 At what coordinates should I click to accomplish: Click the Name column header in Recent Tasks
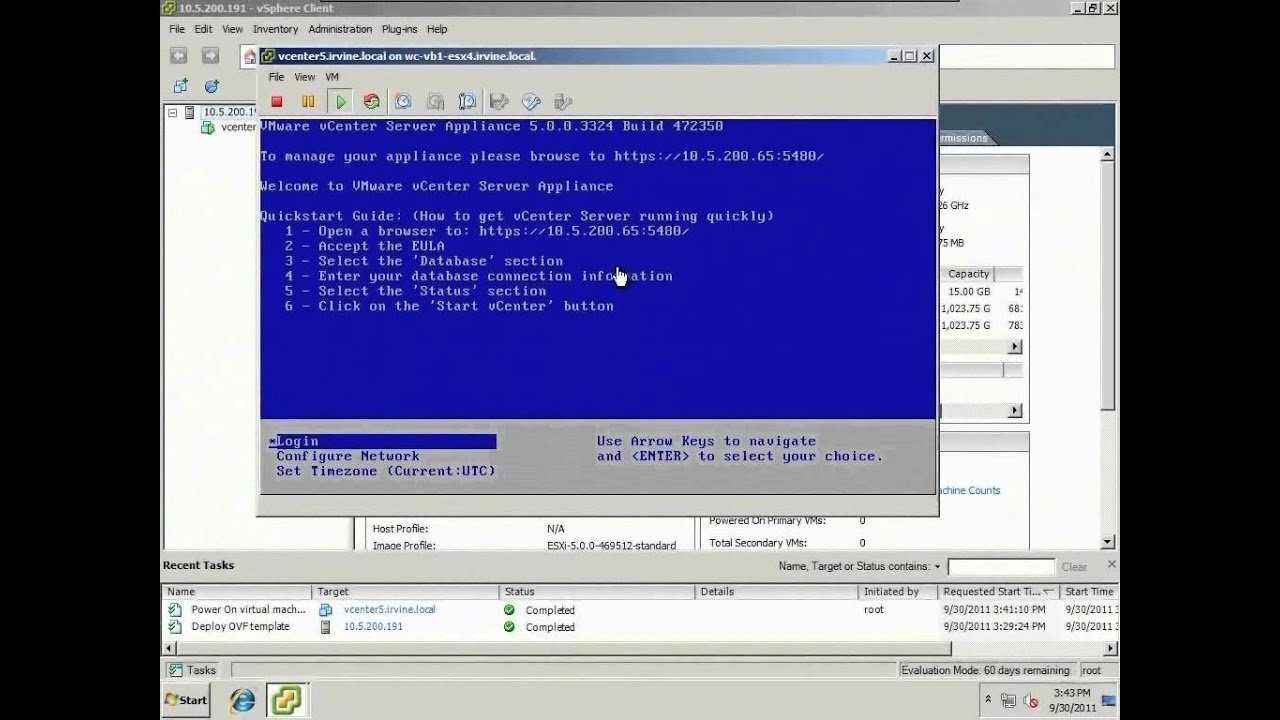pyautogui.click(x=238, y=592)
